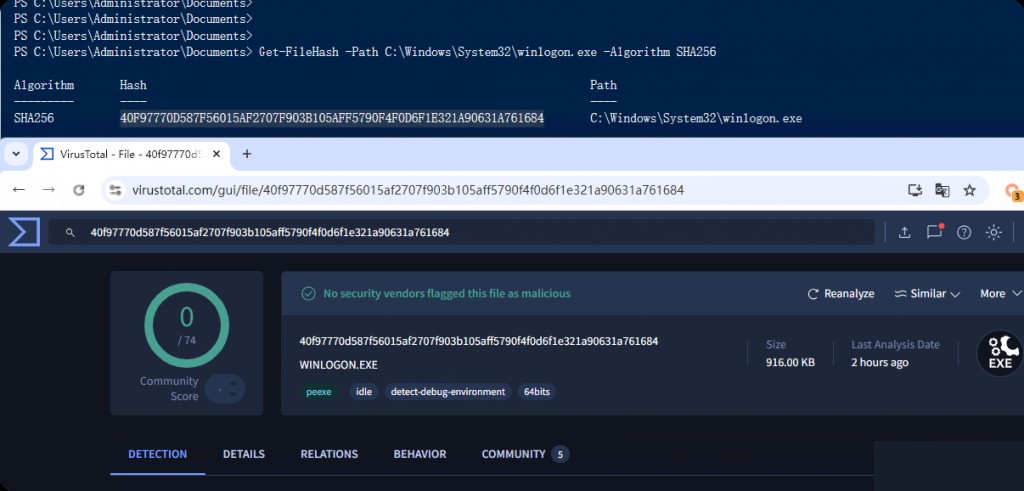The height and width of the screenshot is (491, 1024).
Task: Click the winlogon.exe path in PowerShell output
Action: 696,118
